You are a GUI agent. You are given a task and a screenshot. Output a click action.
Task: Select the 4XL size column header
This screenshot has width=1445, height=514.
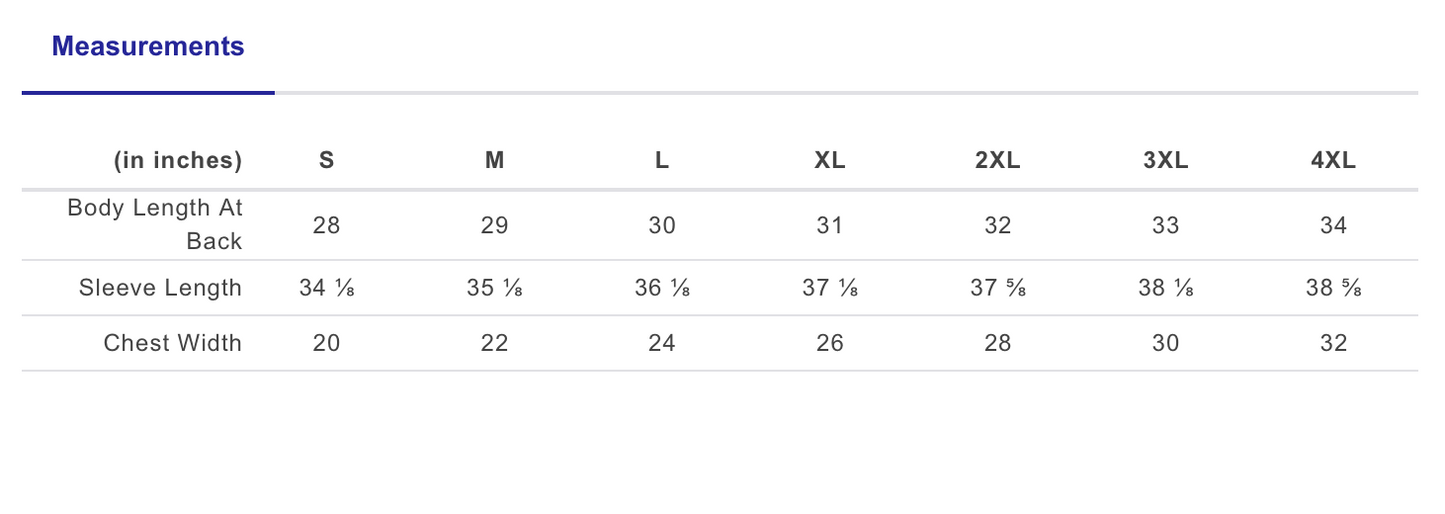point(1334,160)
